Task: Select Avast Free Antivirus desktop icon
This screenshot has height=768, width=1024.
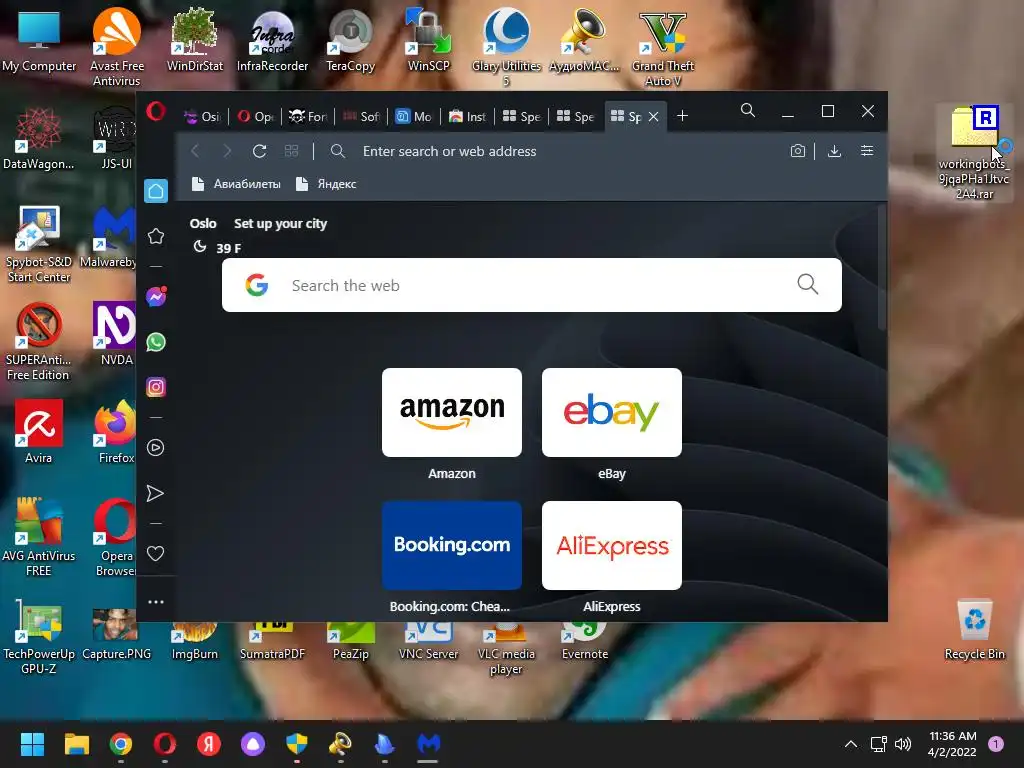Action: click(x=117, y=47)
